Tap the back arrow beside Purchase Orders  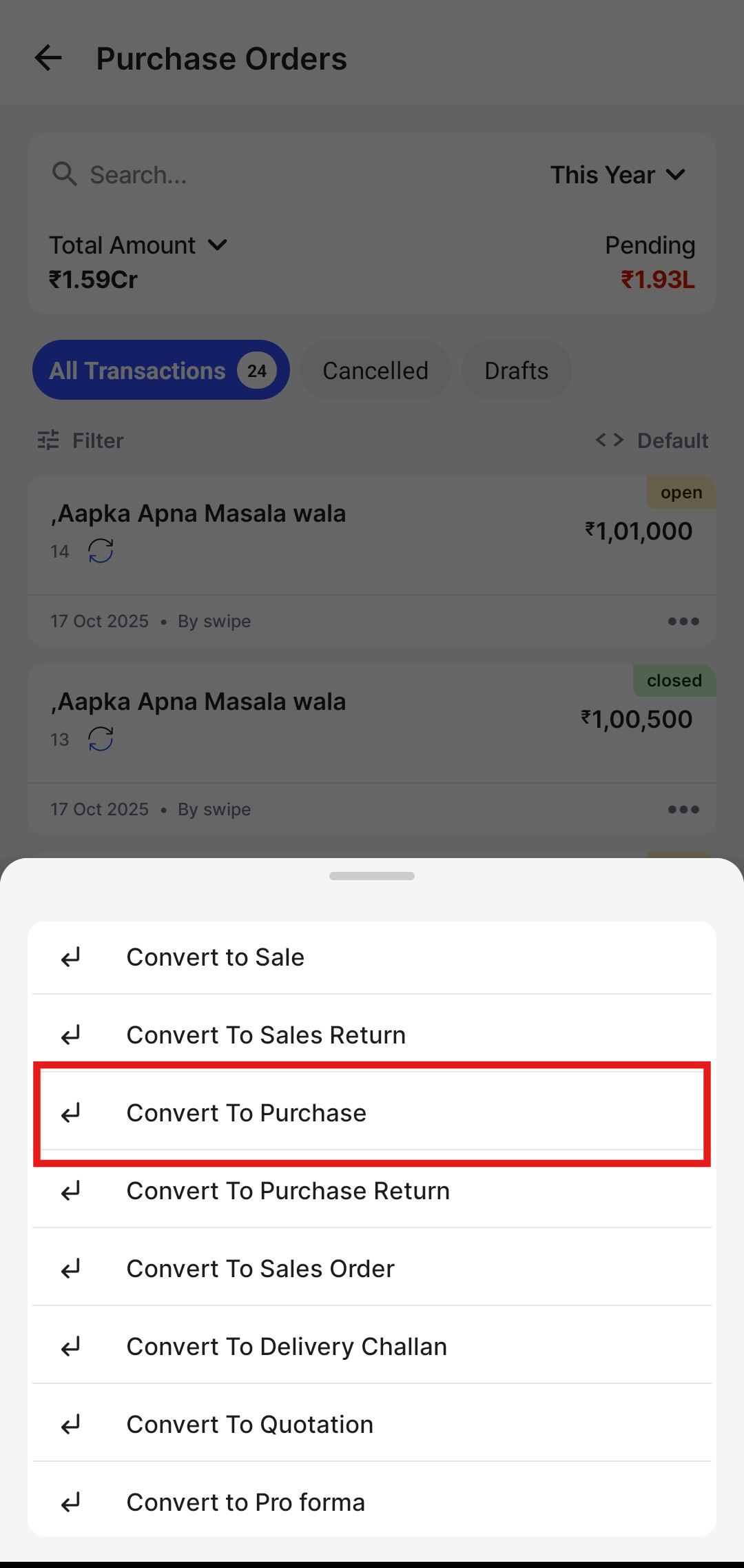(48, 58)
